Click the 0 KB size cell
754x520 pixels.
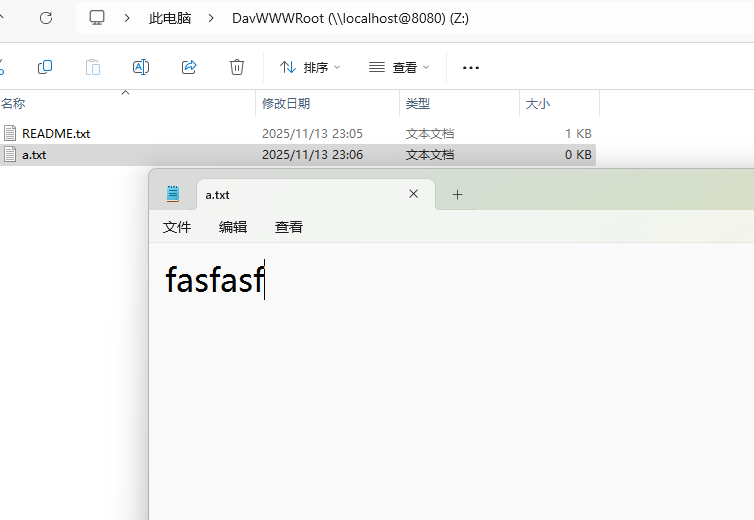click(x=578, y=155)
